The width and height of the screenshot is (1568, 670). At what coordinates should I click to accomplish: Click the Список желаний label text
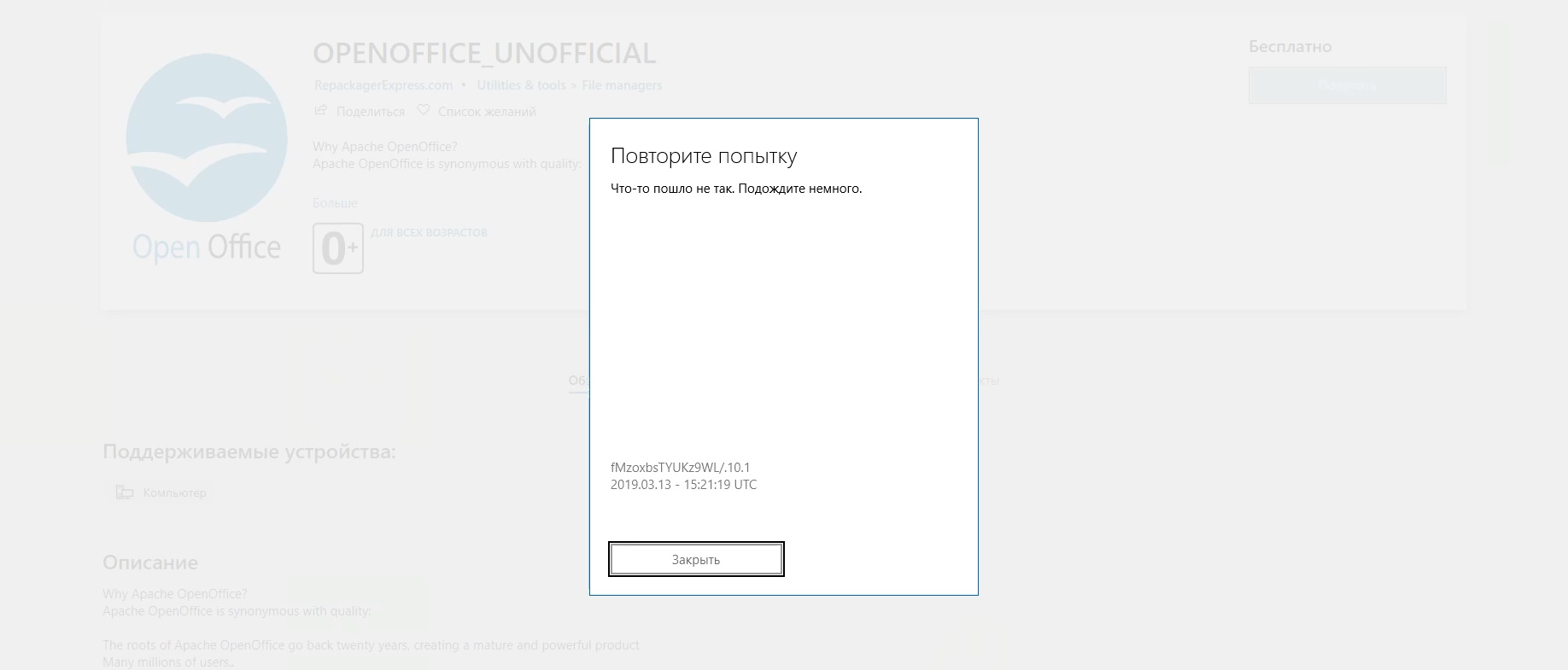(x=487, y=112)
